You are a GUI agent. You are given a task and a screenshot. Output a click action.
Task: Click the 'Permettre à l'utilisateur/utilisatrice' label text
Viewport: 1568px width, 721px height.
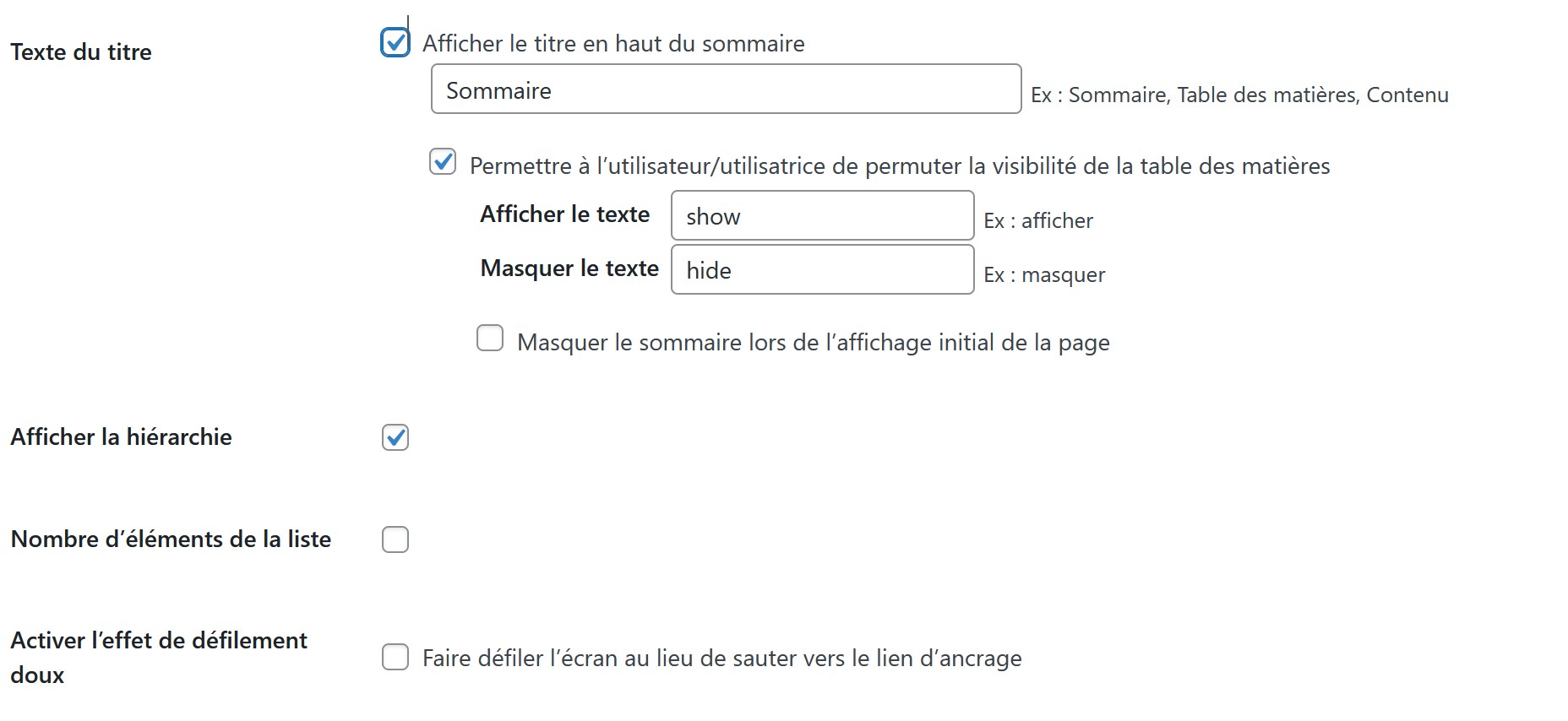pyautogui.click(x=900, y=166)
